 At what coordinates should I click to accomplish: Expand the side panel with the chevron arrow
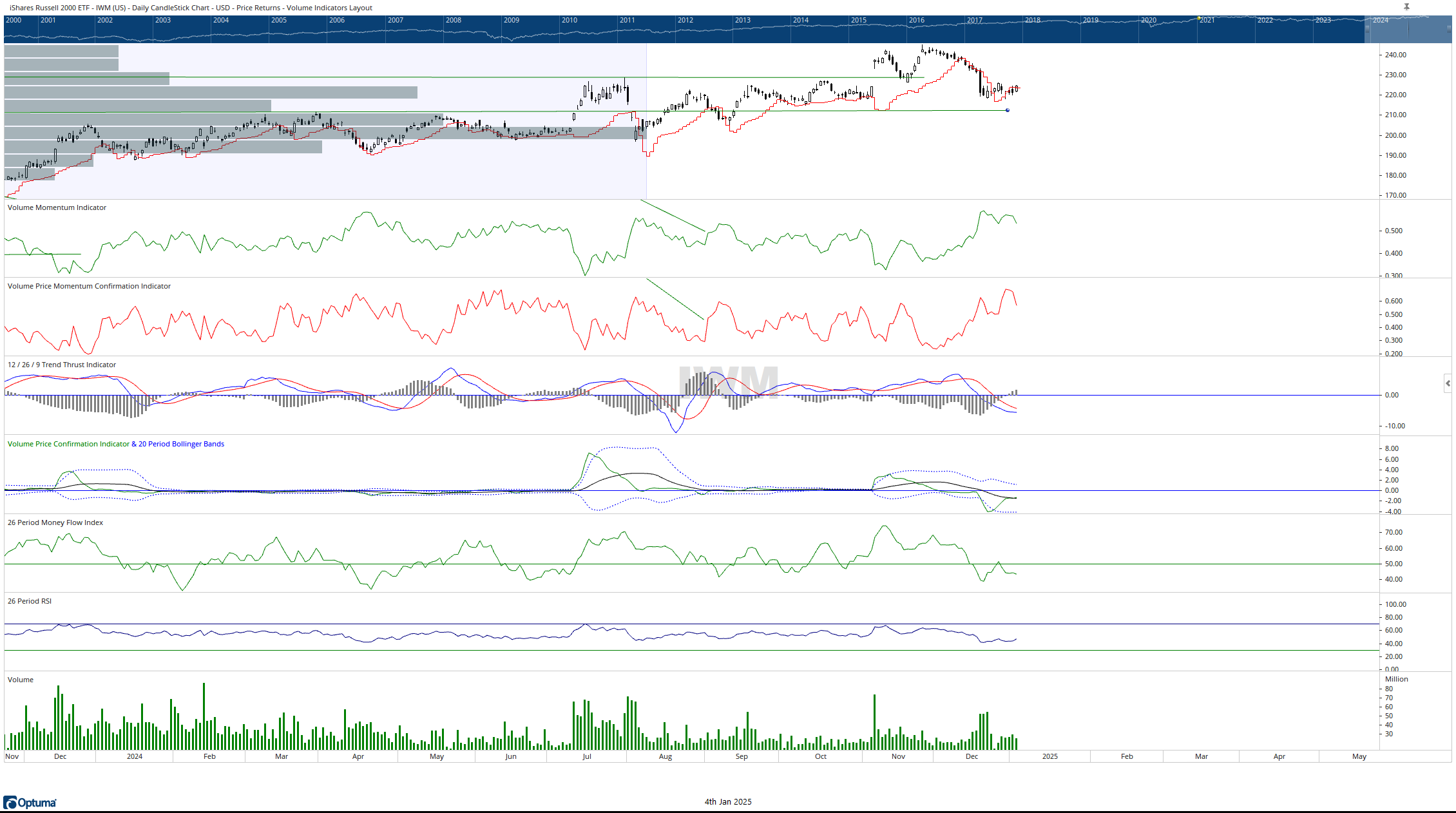pyautogui.click(x=1448, y=383)
